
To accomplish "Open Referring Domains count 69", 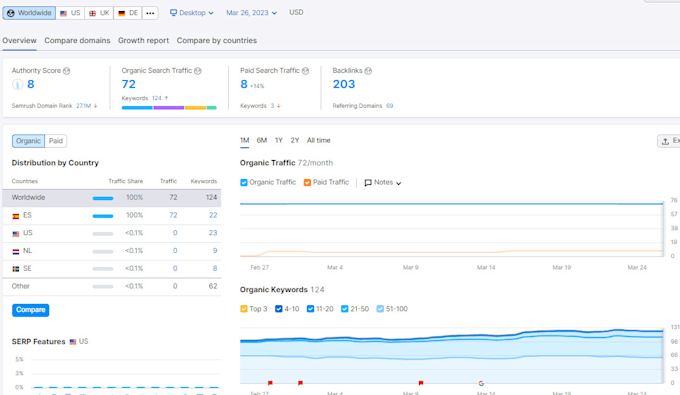I will point(389,106).
